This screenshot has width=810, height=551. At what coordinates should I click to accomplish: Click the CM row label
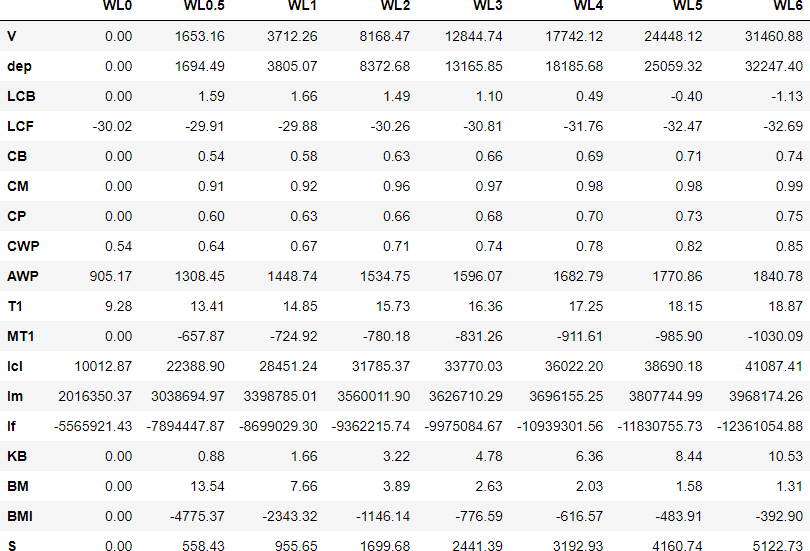click(x=18, y=186)
